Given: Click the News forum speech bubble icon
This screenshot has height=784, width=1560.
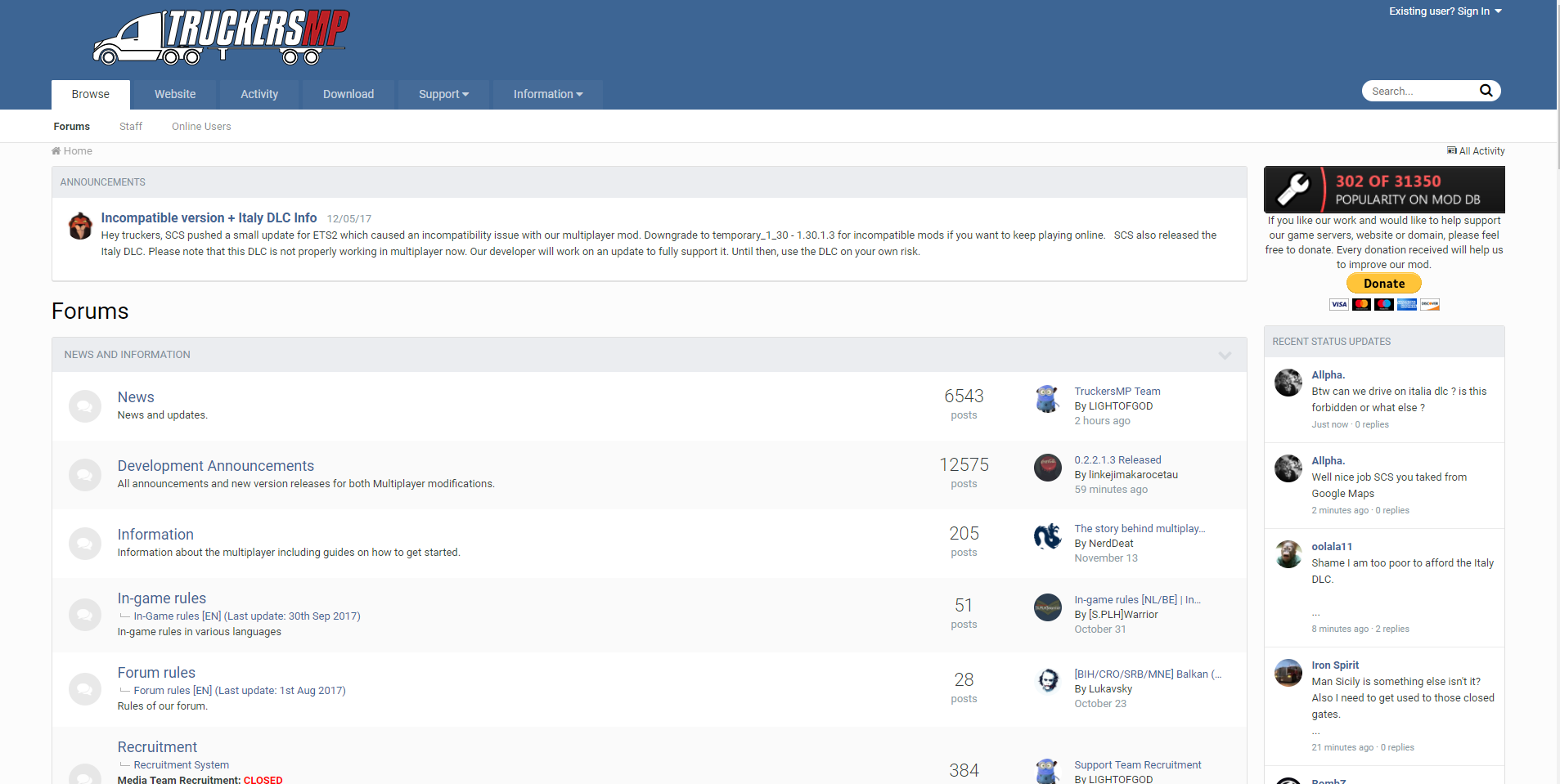Looking at the screenshot, I should [x=84, y=406].
